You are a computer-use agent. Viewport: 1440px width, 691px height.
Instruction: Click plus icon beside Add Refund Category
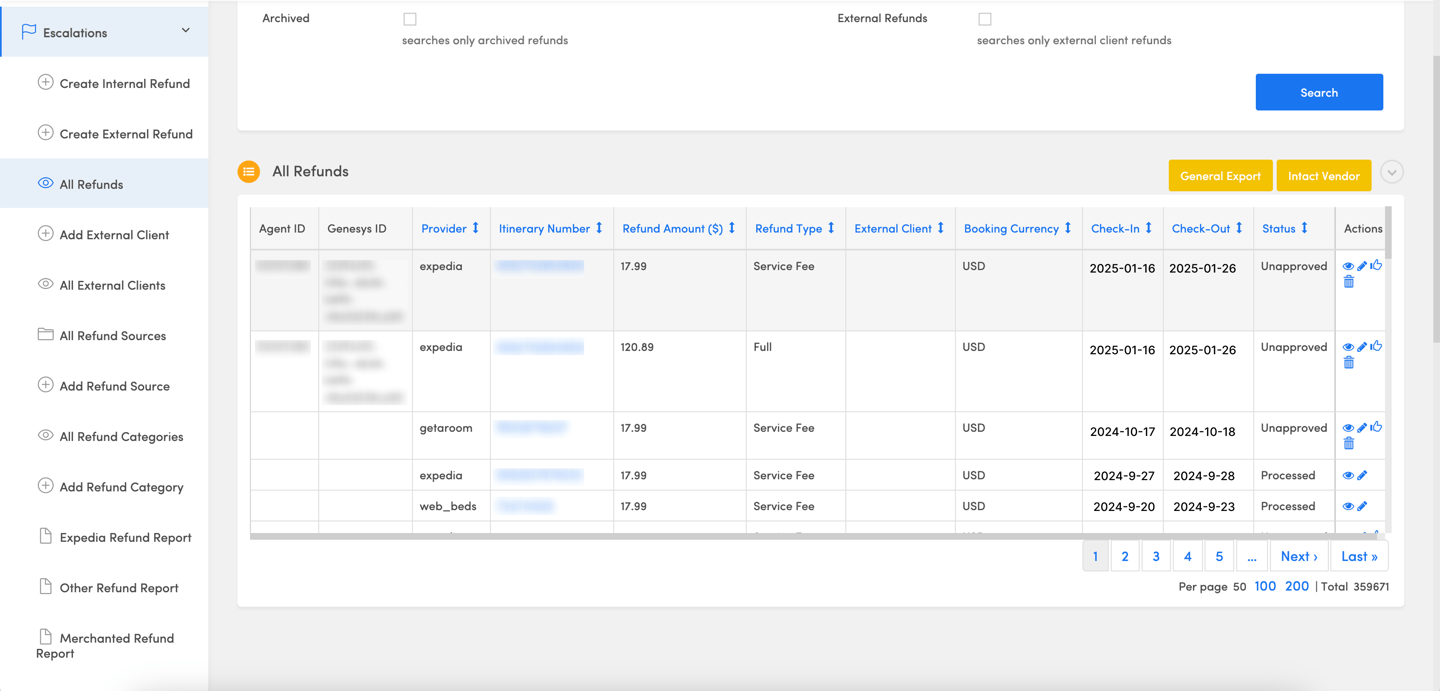tap(45, 486)
